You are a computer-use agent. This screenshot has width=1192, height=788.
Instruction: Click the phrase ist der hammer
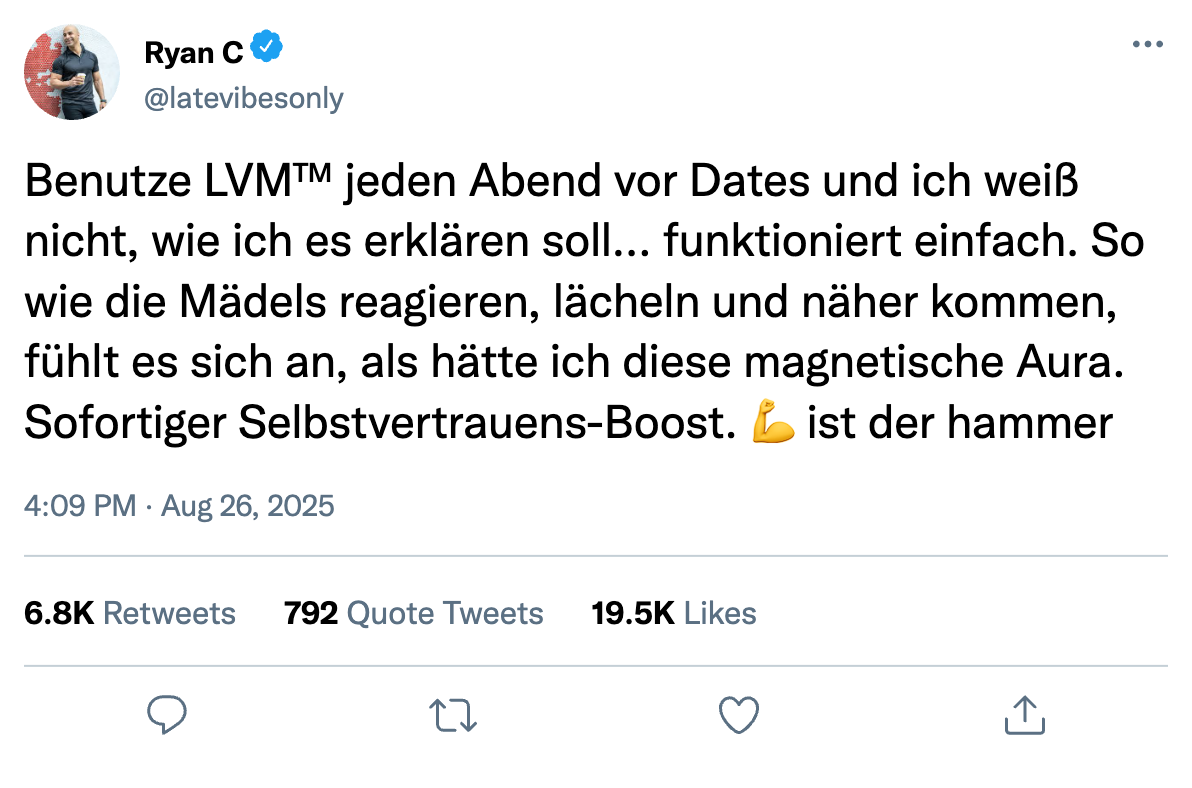pos(960,424)
